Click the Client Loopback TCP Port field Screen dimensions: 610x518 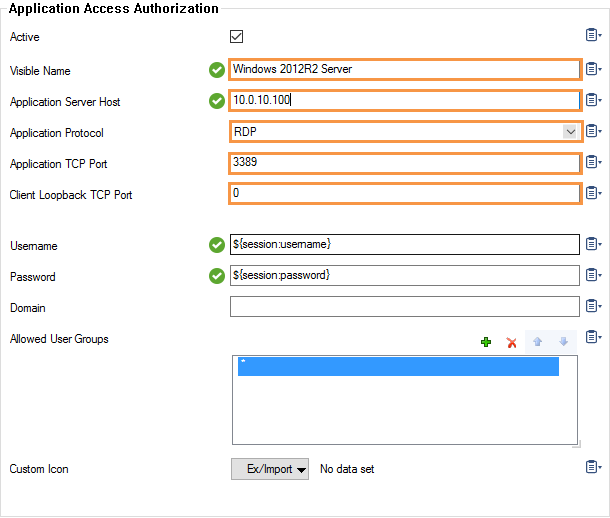coord(405,193)
